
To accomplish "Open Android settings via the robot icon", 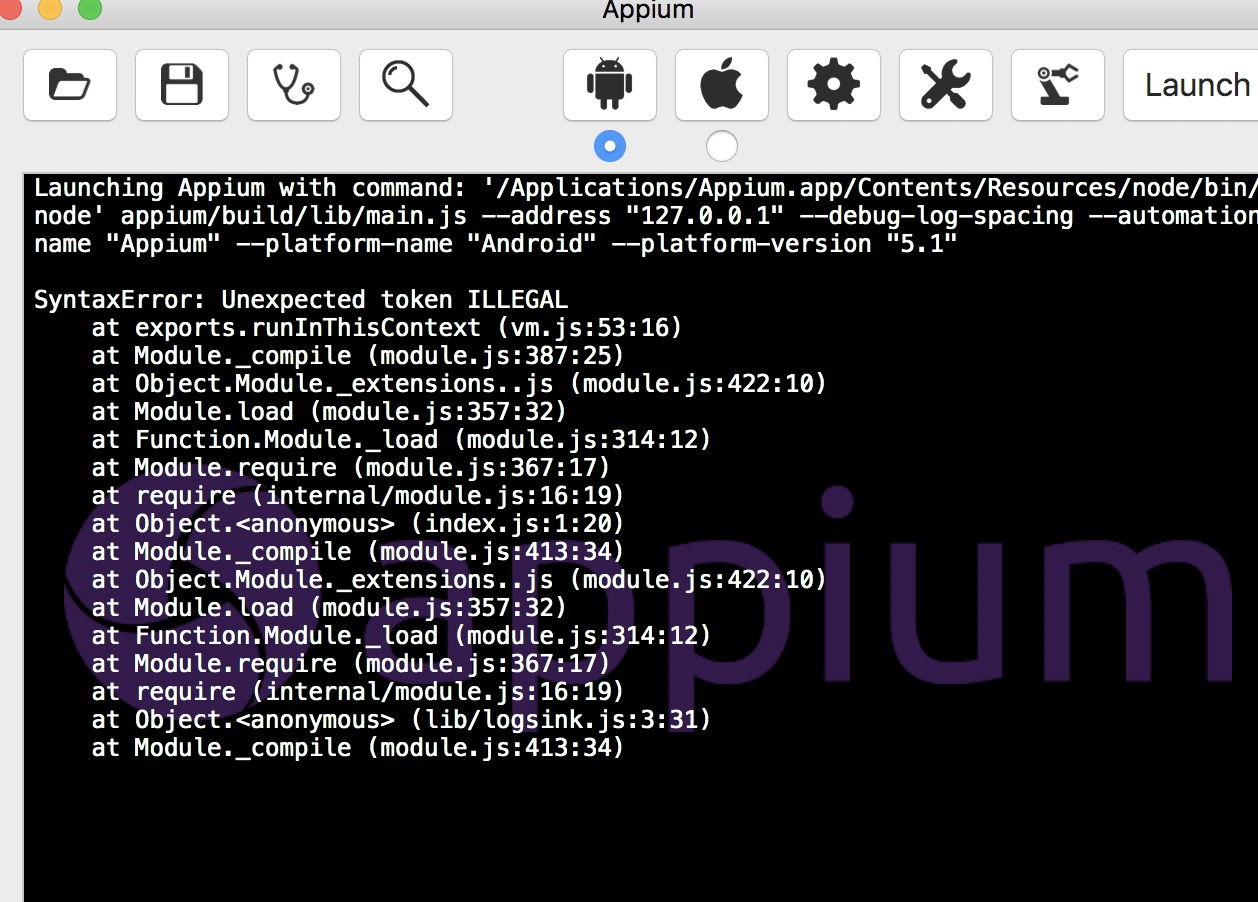I will (610, 85).
